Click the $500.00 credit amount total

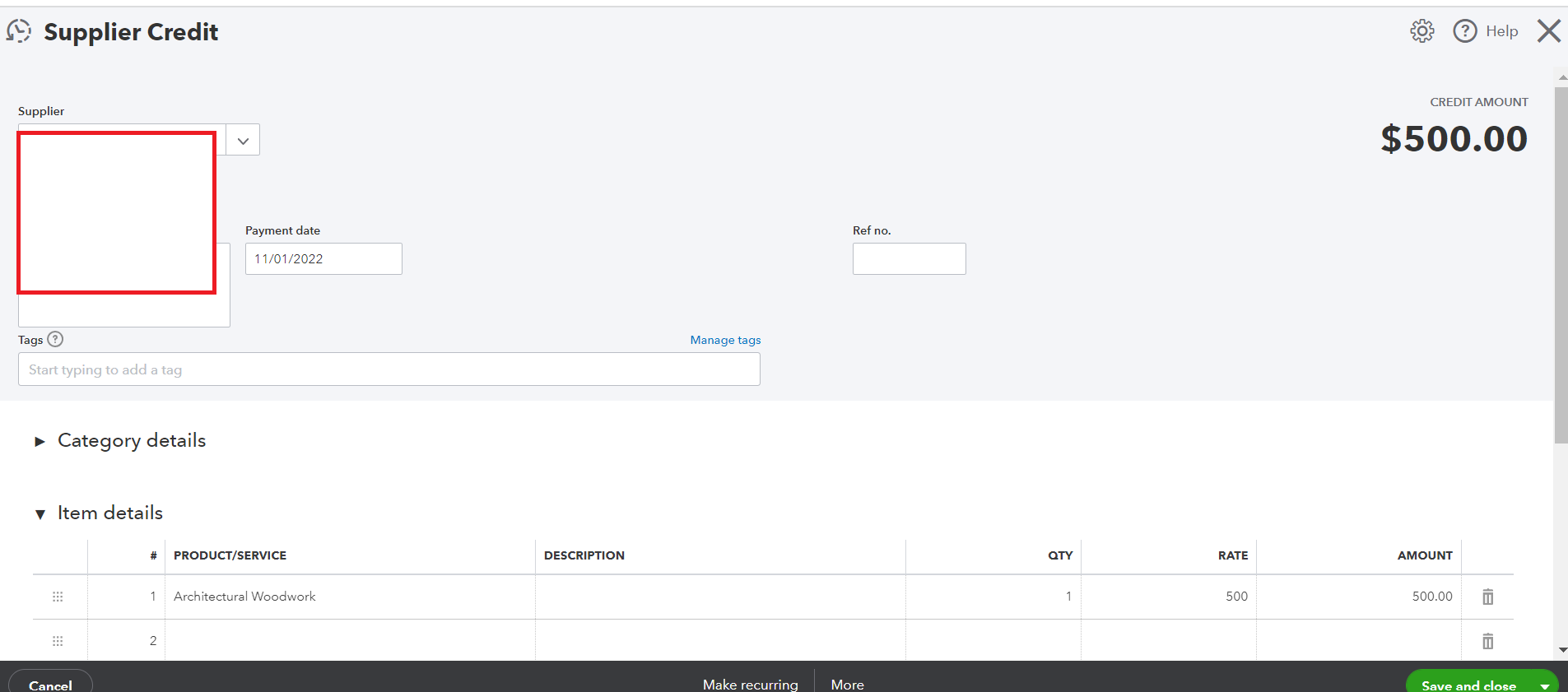1454,138
